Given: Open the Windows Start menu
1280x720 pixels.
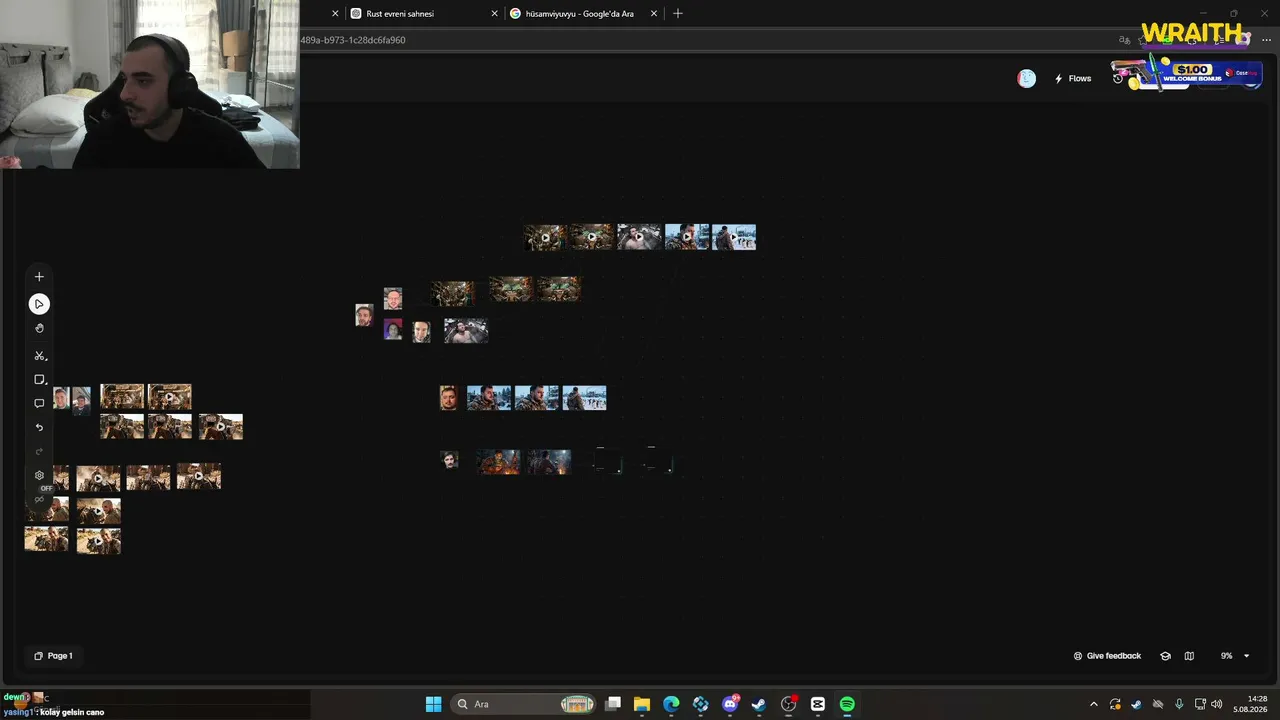Looking at the screenshot, I should tap(433, 704).
